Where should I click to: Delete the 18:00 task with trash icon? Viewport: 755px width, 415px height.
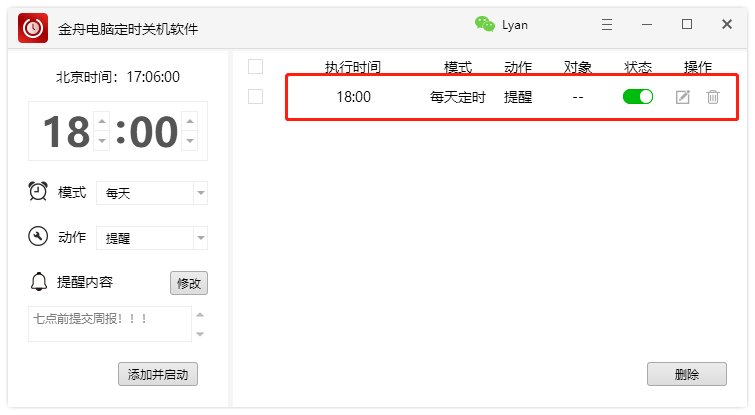click(x=713, y=97)
